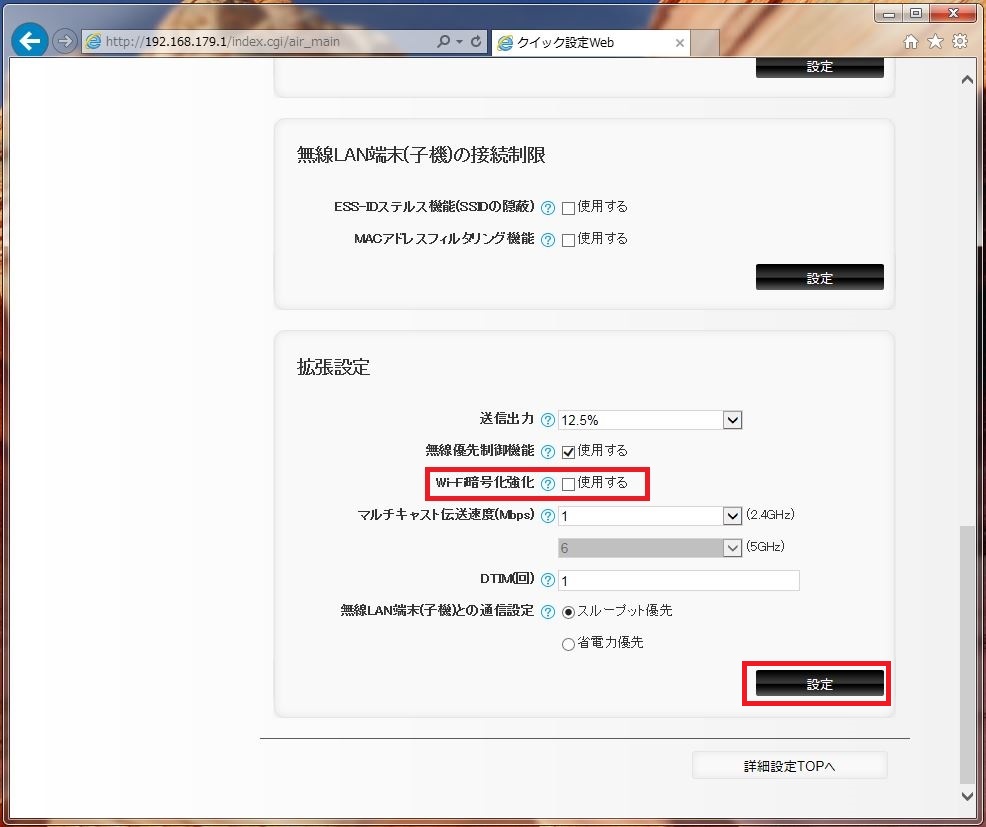This screenshot has width=986, height=827.
Task: Close the クイック設定Web tab
Action: pyautogui.click(x=679, y=43)
